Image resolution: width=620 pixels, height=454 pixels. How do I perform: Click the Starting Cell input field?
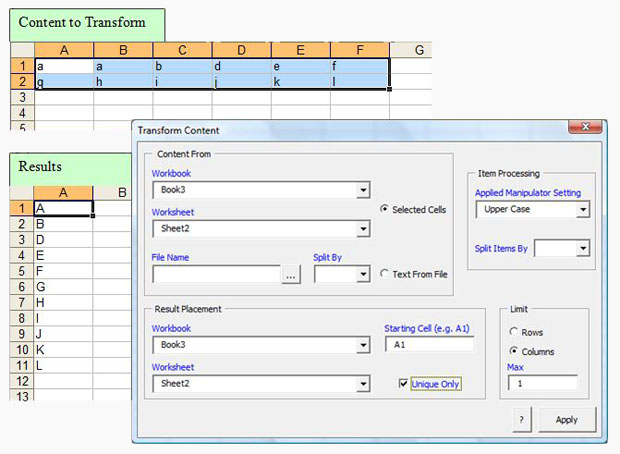[429, 345]
